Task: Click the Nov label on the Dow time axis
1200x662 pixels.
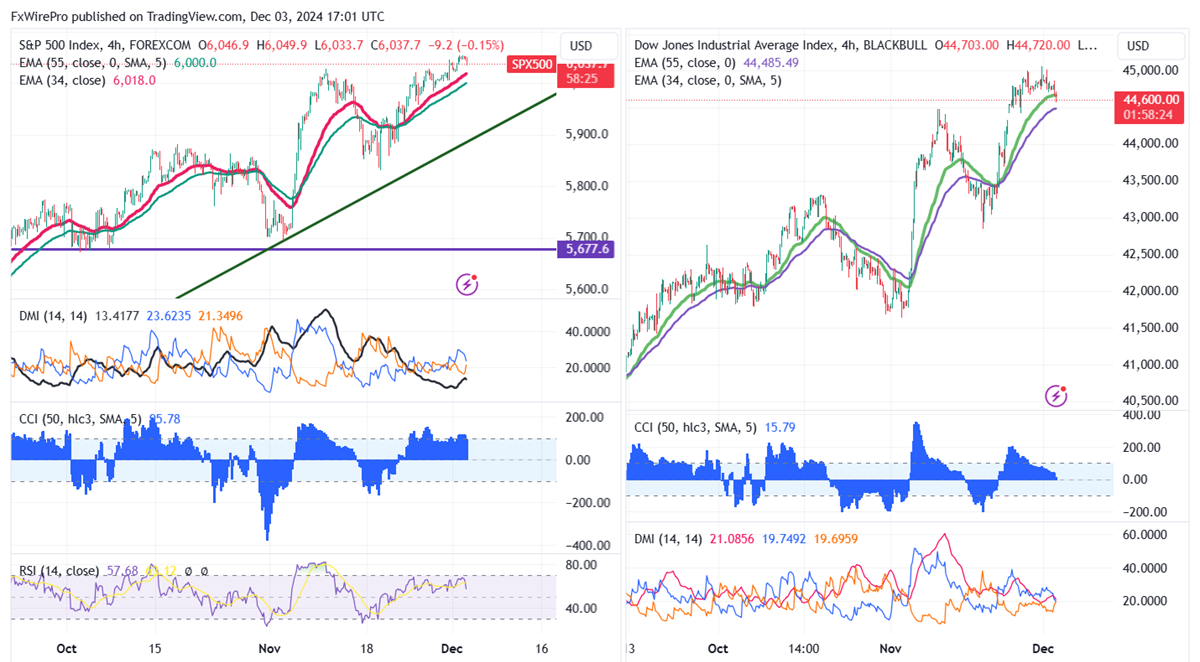Action: click(891, 647)
